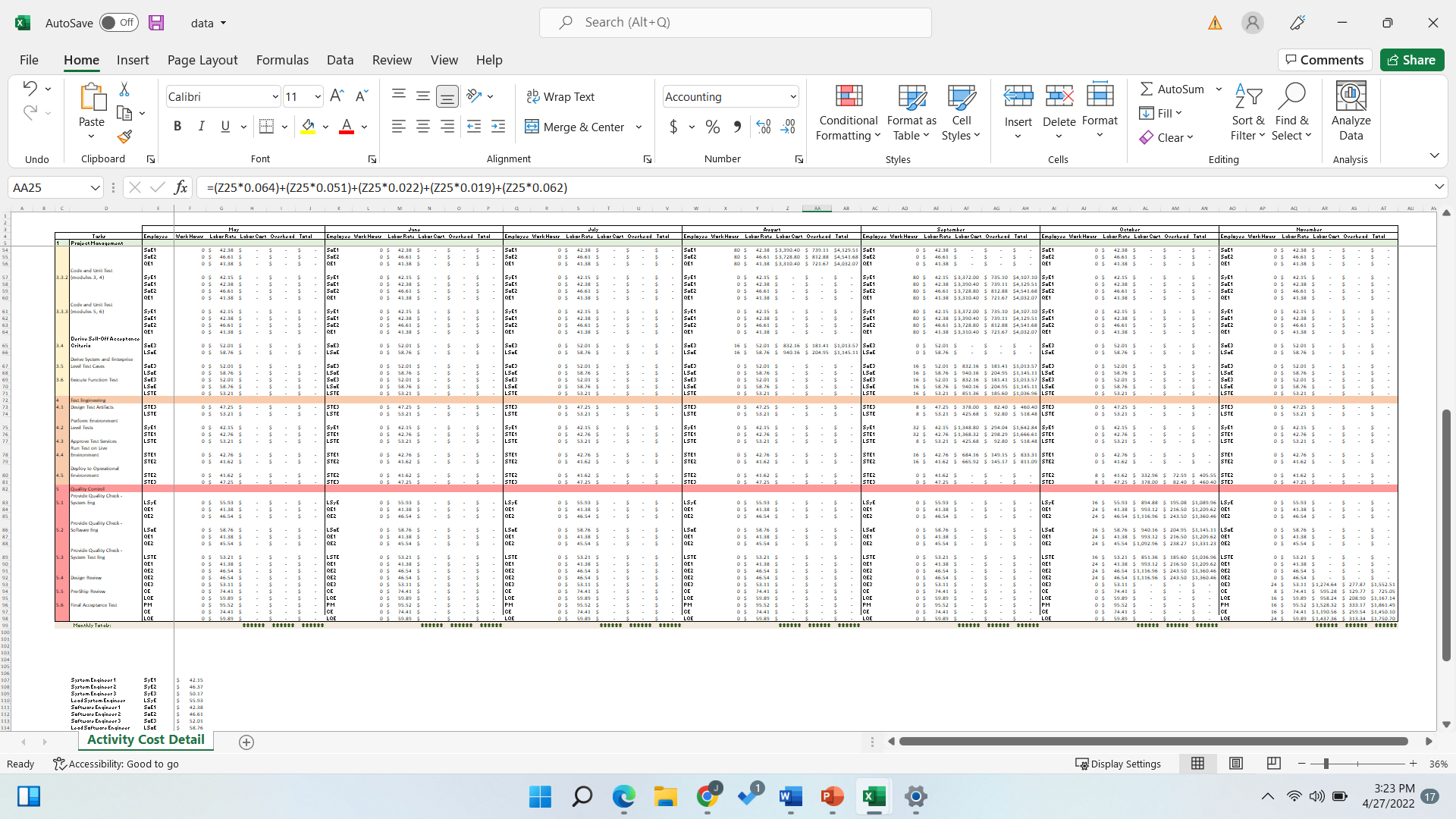Screen dimensions: 1456x819
Task: Open the Comments pane
Action: (1324, 60)
